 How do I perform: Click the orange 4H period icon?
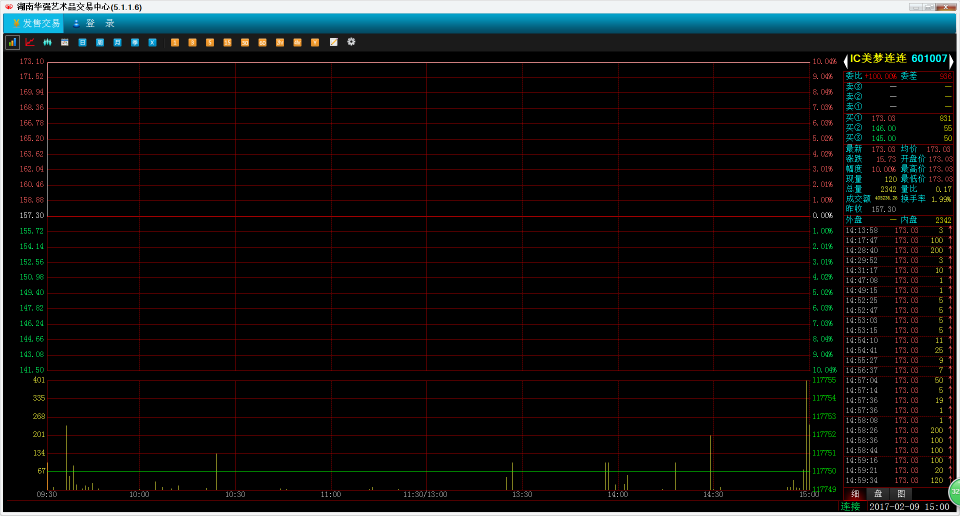[x=298, y=42]
